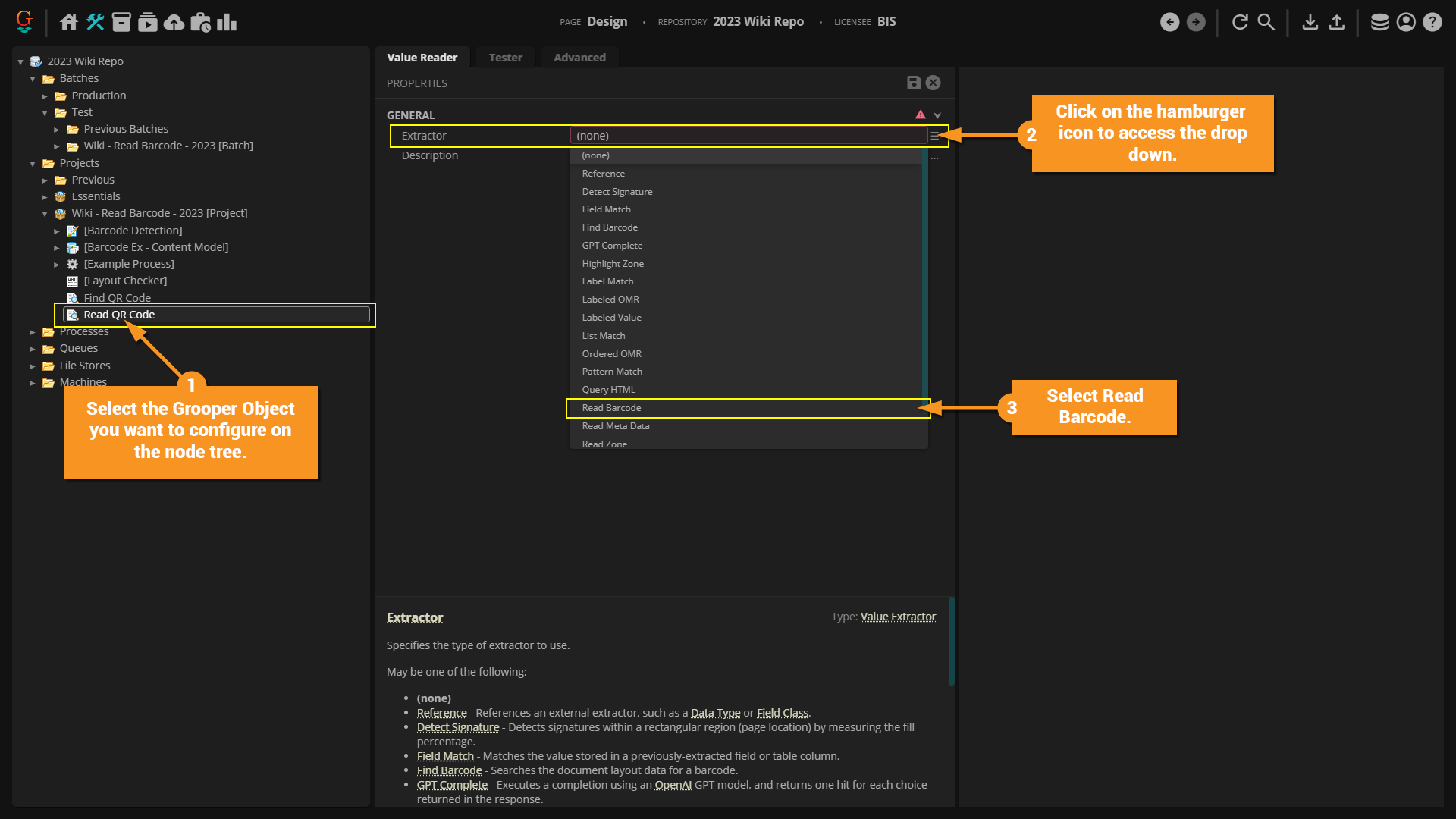The height and width of the screenshot is (819, 1456).
Task: Switch to the Advanced tab
Action: tap(579, 58)
